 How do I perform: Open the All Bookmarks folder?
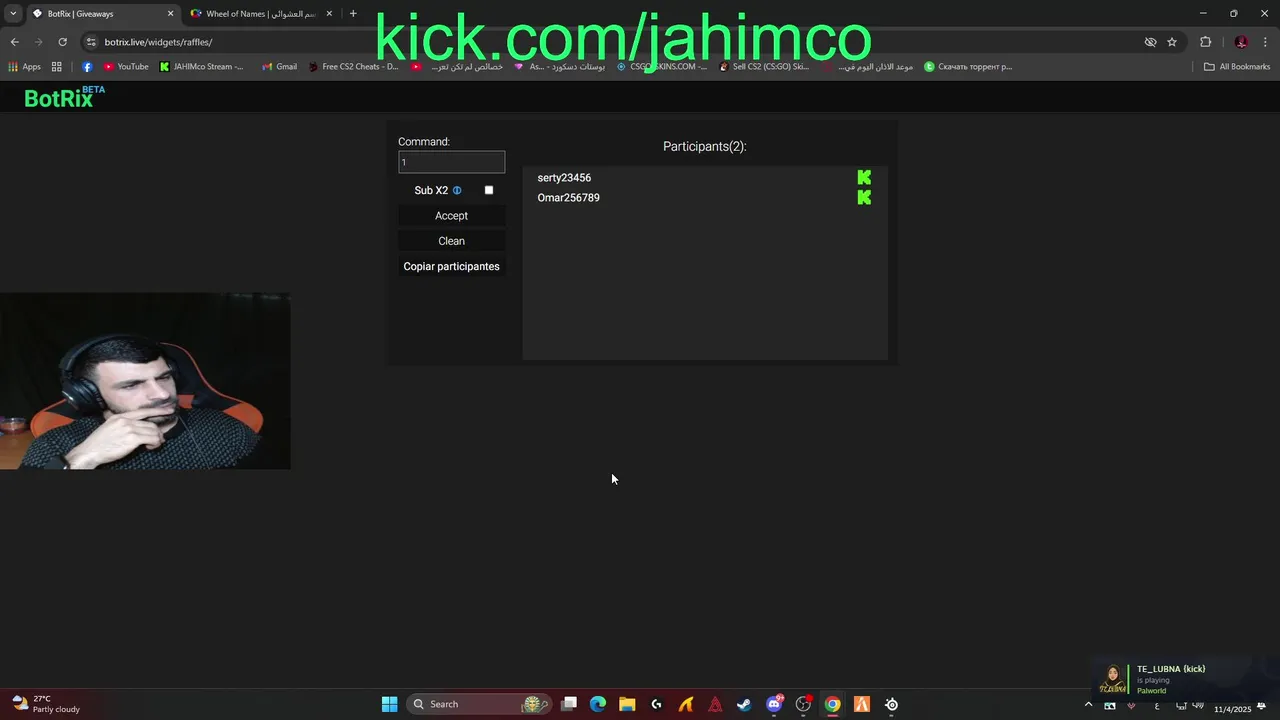click(1237, 67)
